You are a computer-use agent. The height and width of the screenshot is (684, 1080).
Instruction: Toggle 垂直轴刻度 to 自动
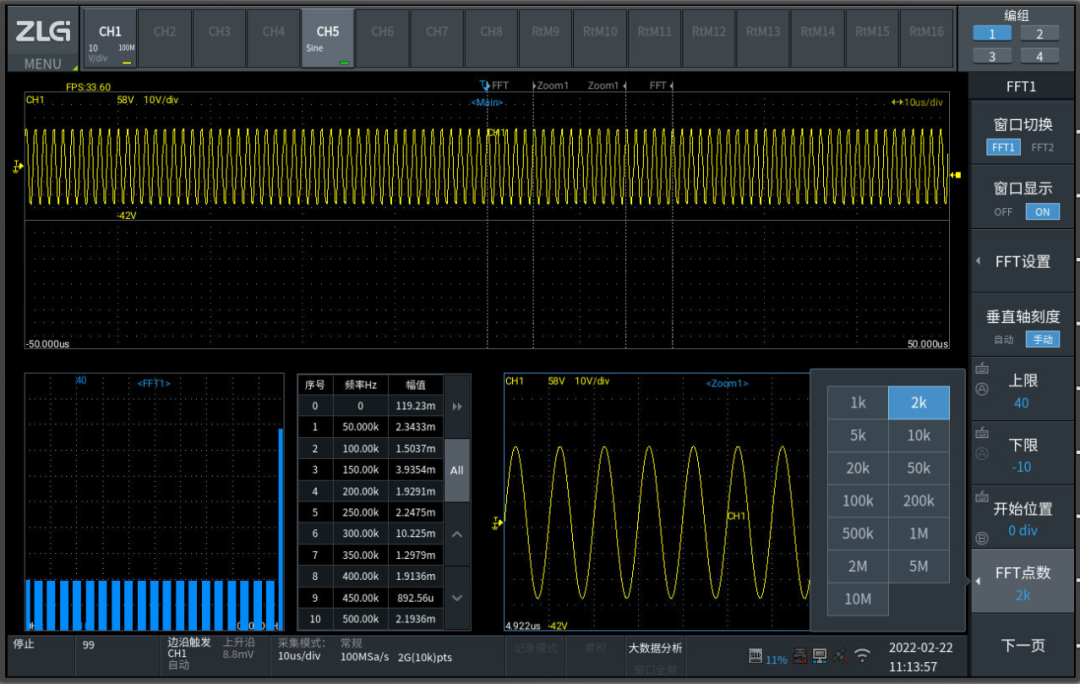pos(1003,340)
